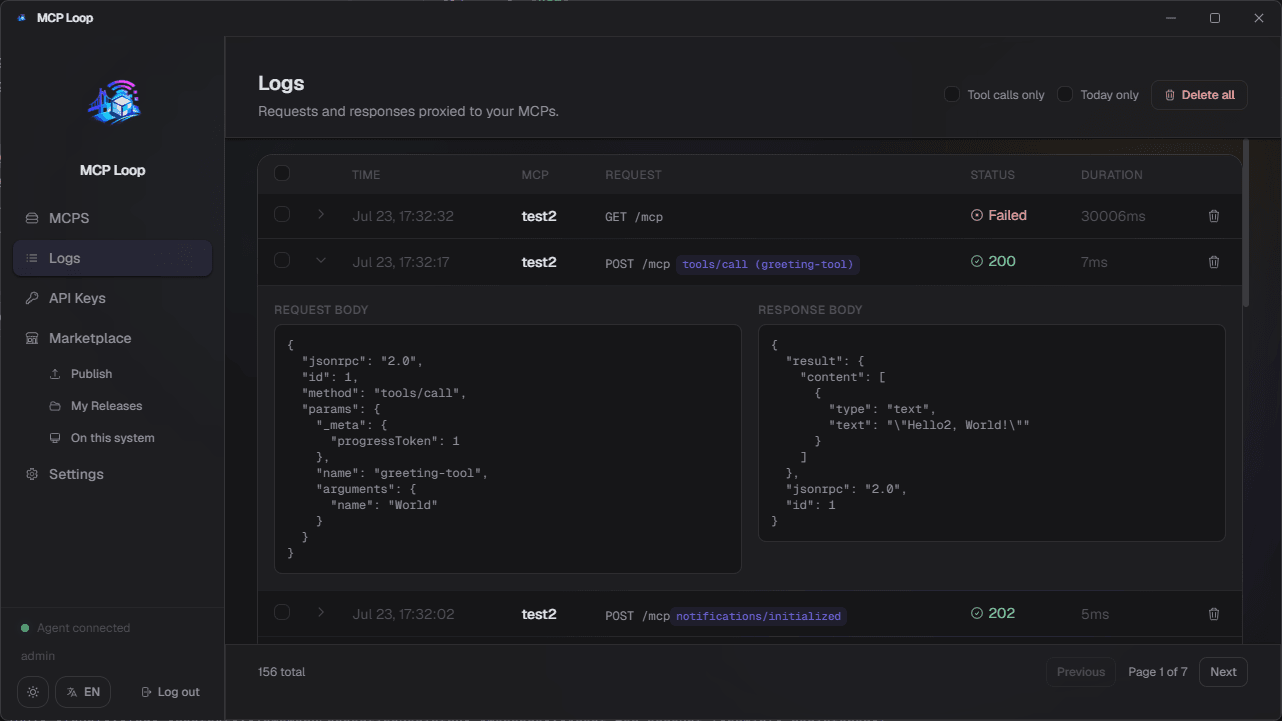Delete the notifications/initialized log entry
1282x721 pixels.
click(1214, 614)
